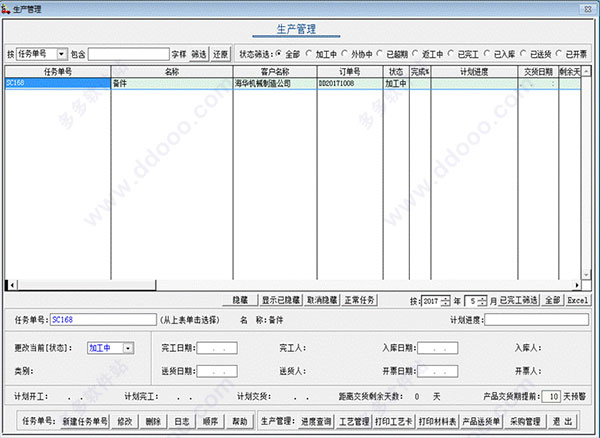600x438 pixels.
Task: Sort by the 任务单号 column header
Action: point(58,72)
